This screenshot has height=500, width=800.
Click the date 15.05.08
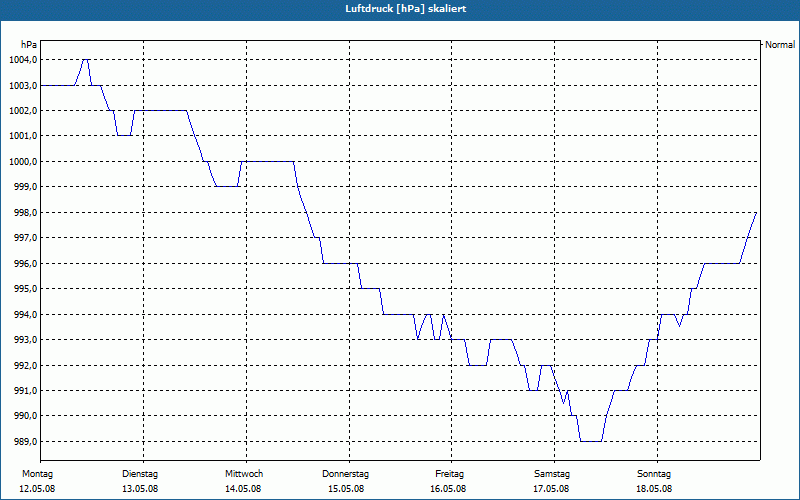click(346, 489)
